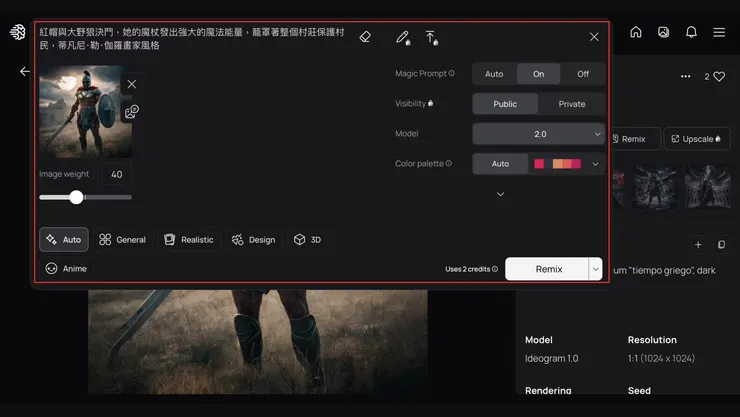
Task: Select the General style
Action: (x=122, y=240)
